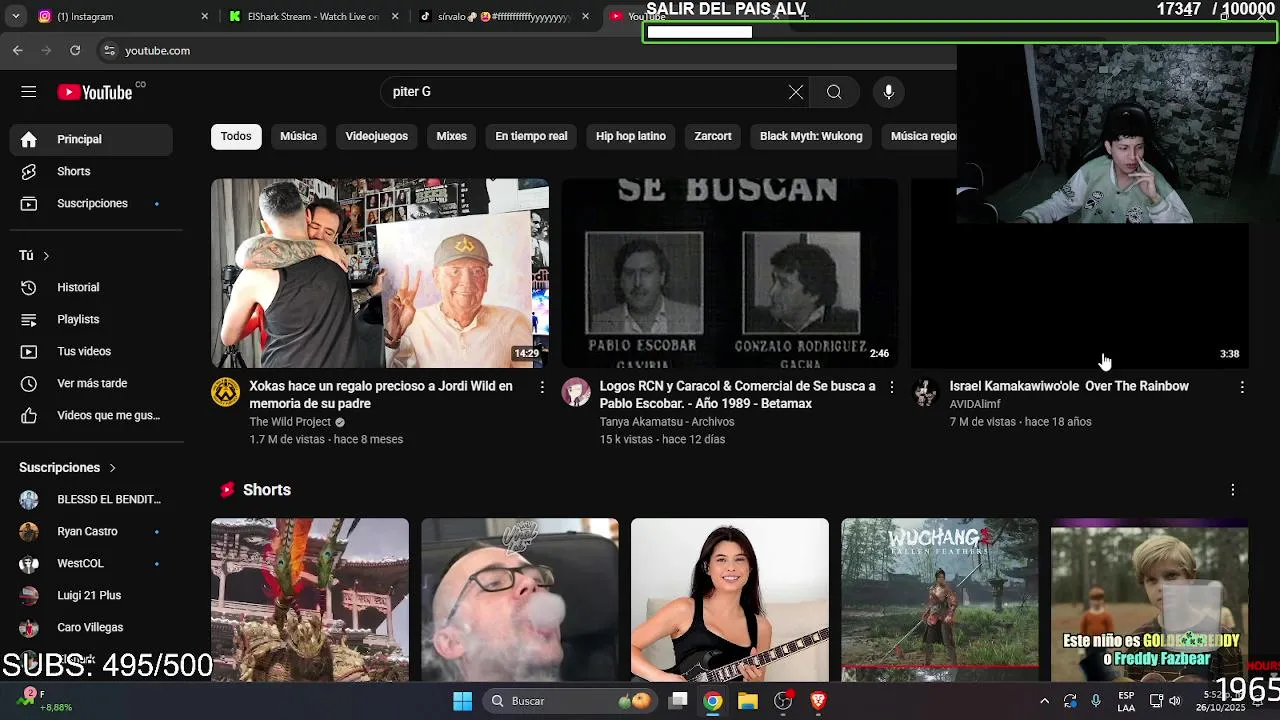Open Videos que me gustan list
This screenshot has width=1280, height=720.
pos(91,415)
